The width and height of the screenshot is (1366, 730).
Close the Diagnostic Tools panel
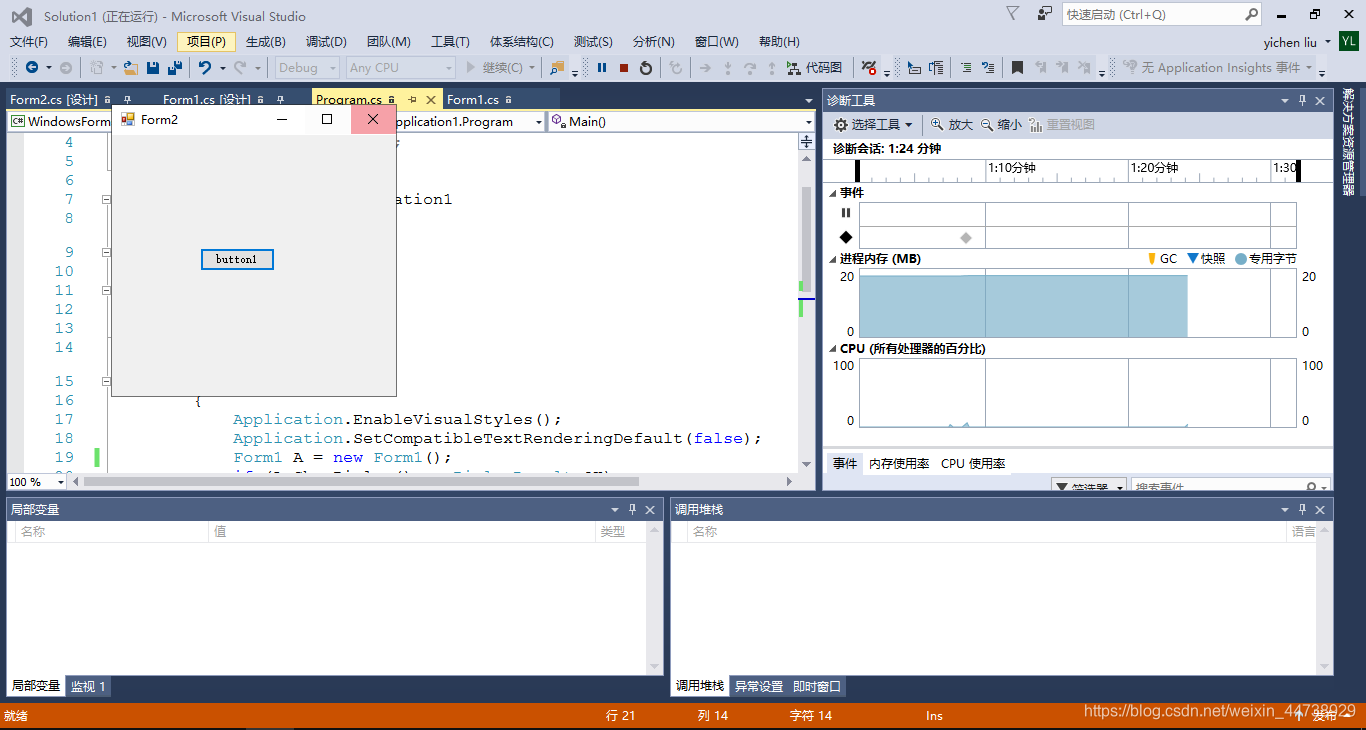[x=1320, y=100]
